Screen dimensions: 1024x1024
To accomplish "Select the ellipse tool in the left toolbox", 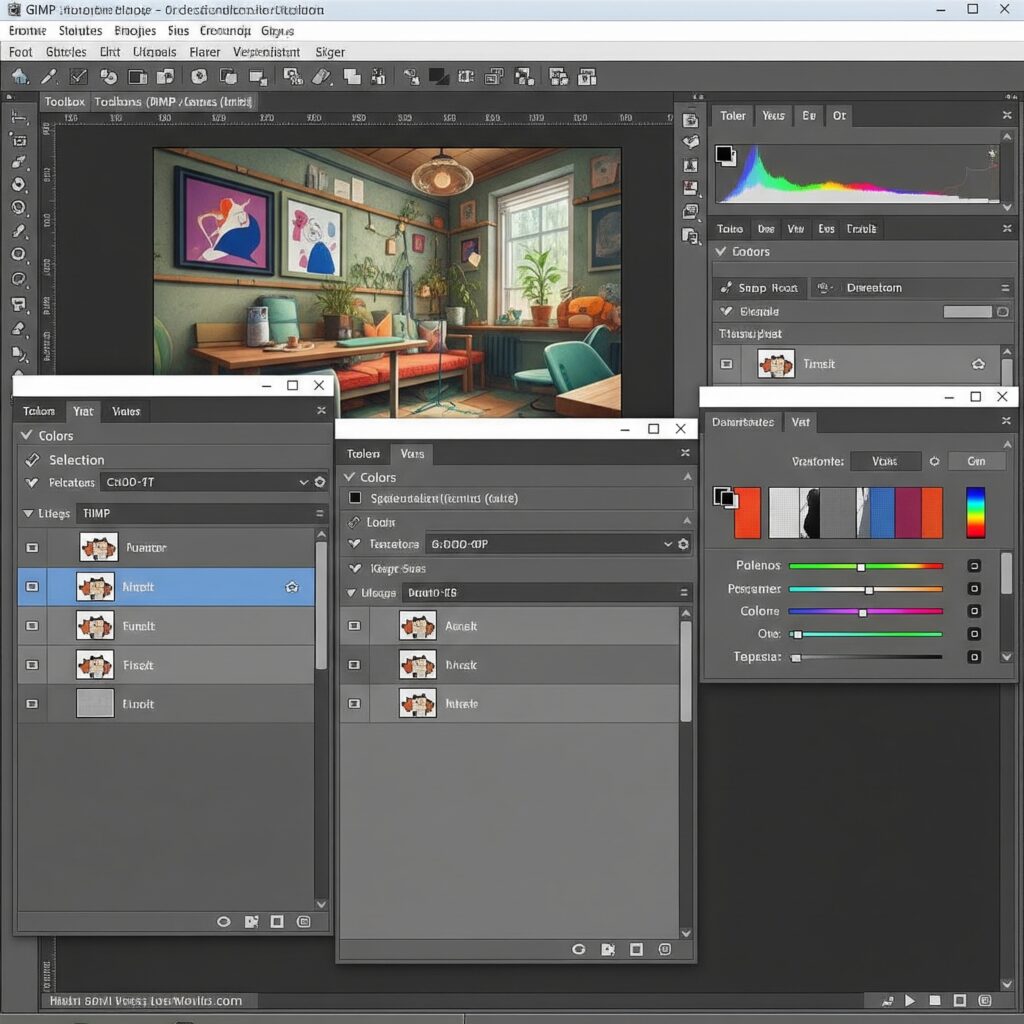I will click(19, 254).
